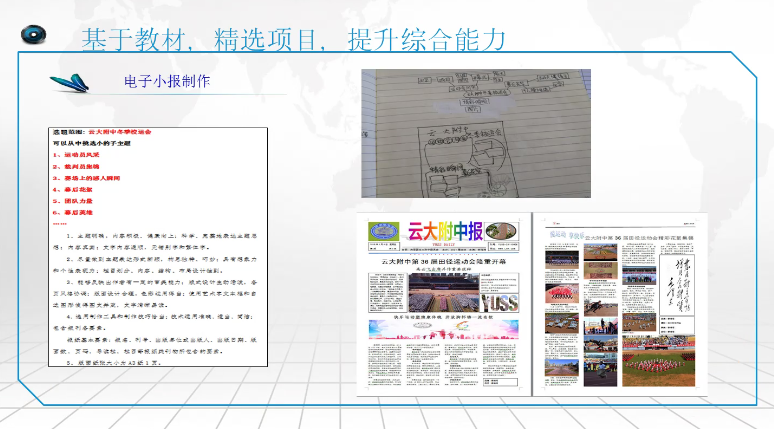
Task: Select the slide title 基于教材，精选项目，提升综合能力
Action: [x=292, y=38]
